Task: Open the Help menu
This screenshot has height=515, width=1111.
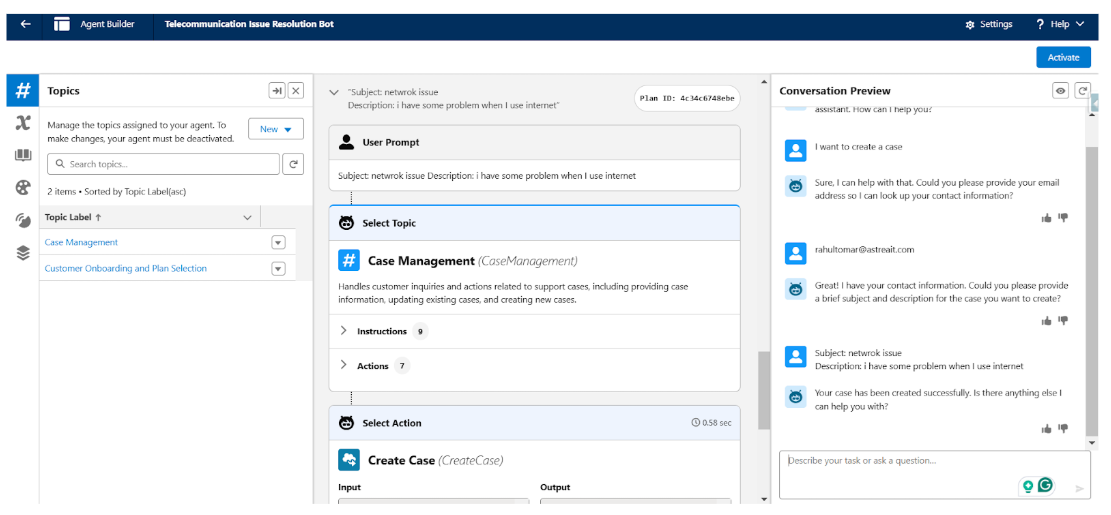Action: 1060,24
